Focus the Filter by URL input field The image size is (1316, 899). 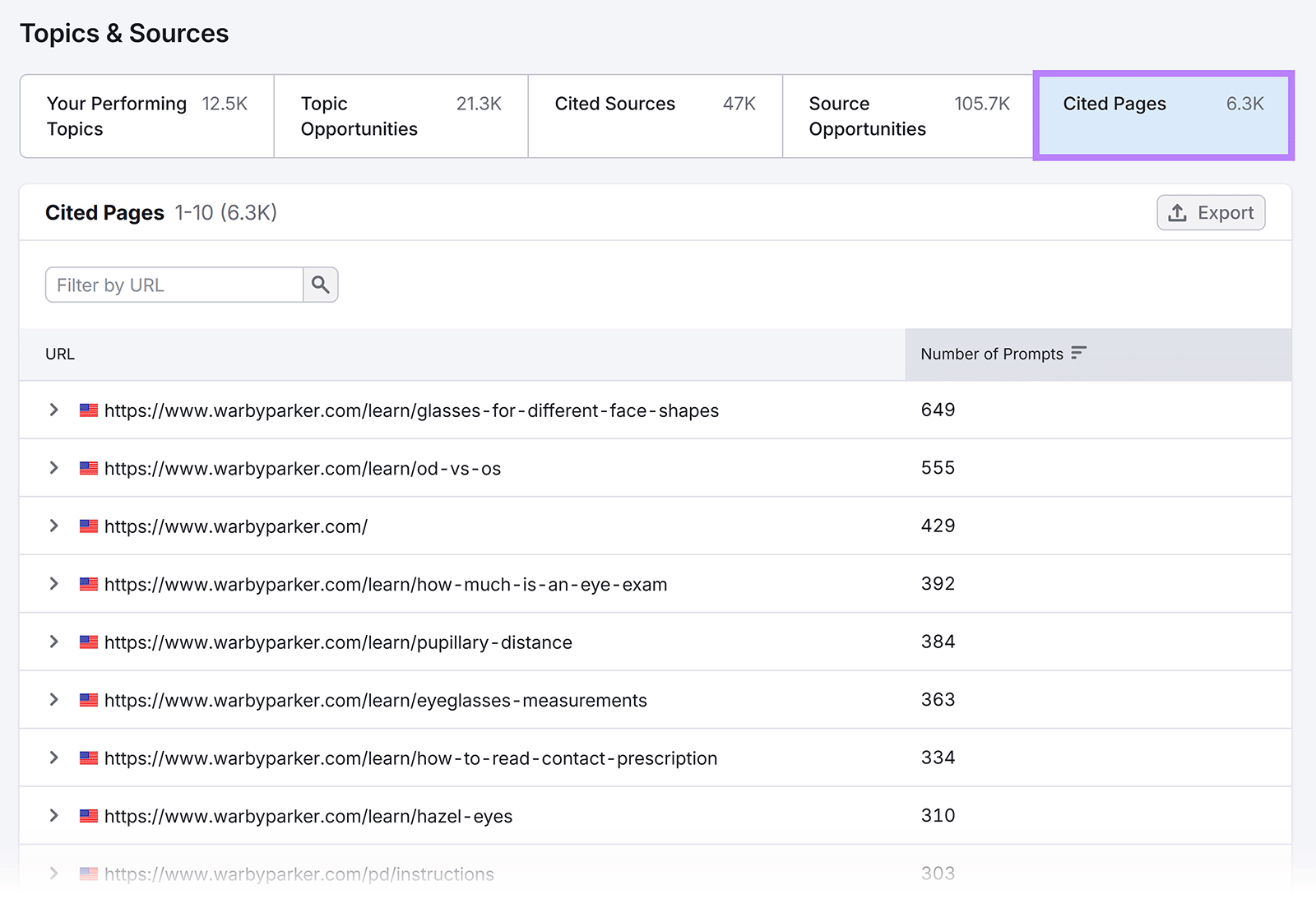pos(174,285)
